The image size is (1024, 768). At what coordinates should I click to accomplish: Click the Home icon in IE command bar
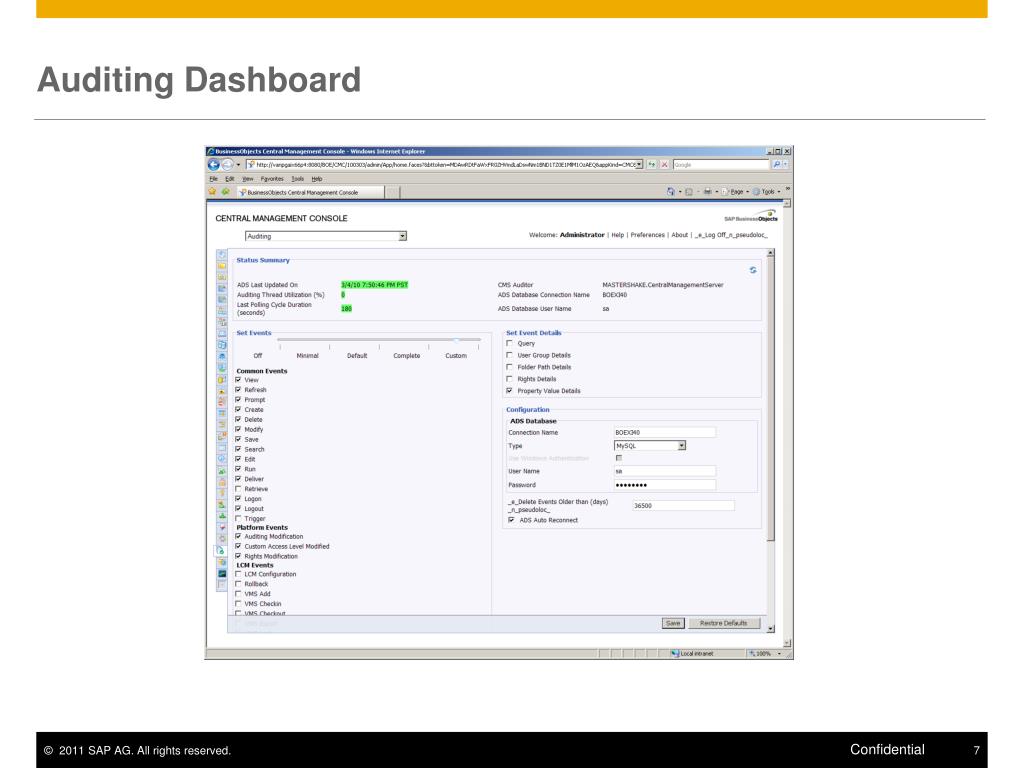click(671, 192)
